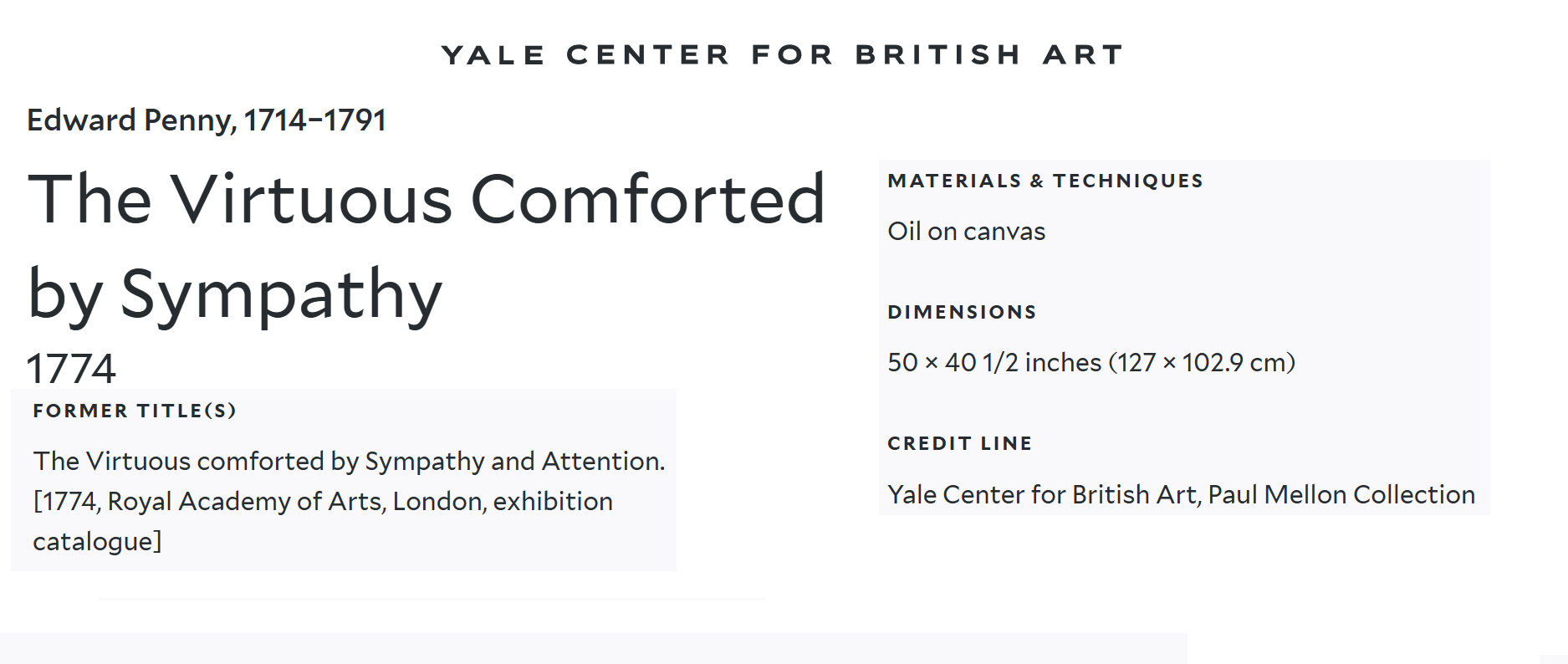The height and width of the screenshot is (664, 1568).
Task: Click the "(127 × 102.9 cm)" metric dimensions
Action: coord(1202,362)
